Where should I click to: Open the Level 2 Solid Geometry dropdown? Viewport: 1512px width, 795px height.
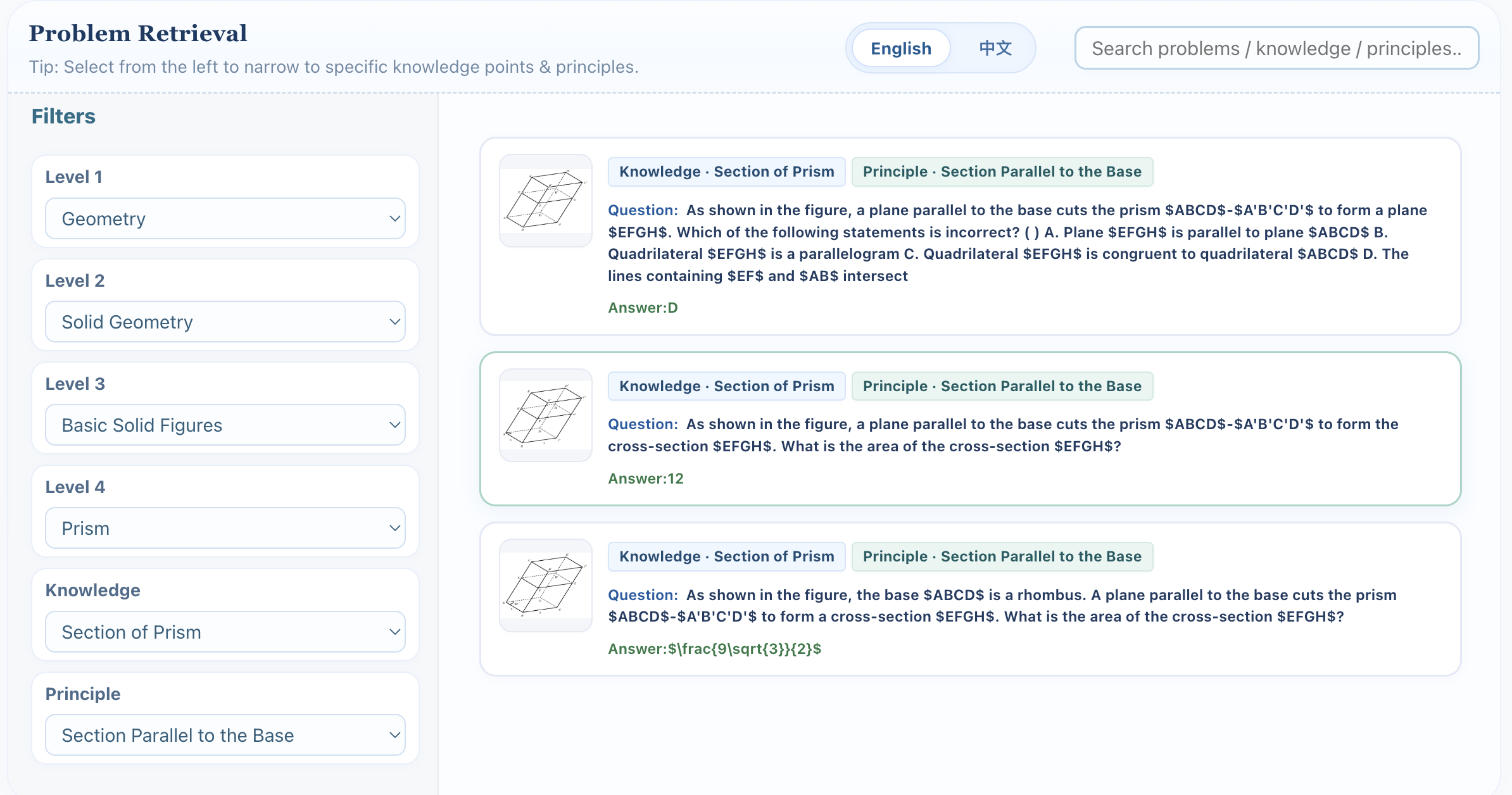pyautogui.click(x=225, y=322)
